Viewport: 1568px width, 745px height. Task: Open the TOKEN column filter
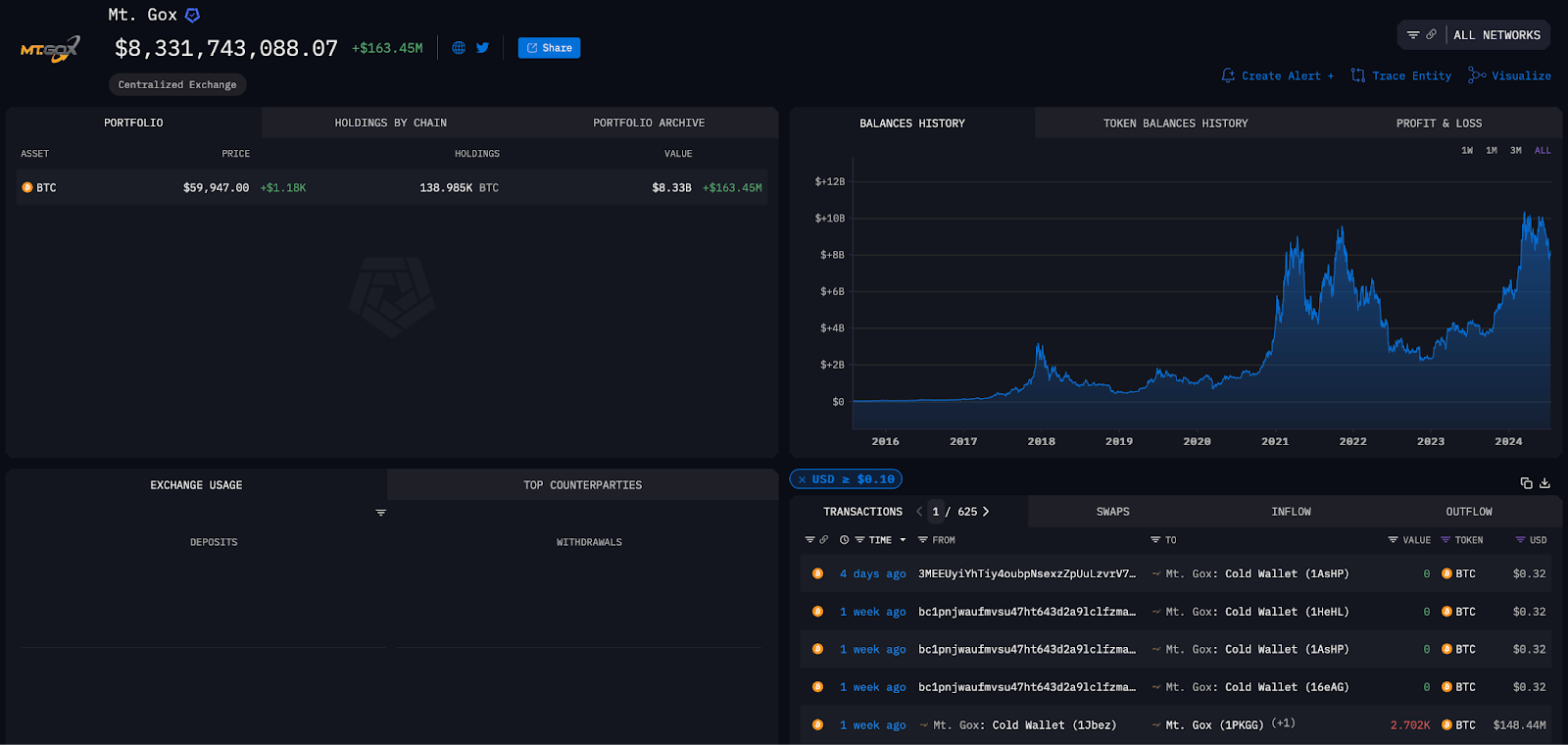tap(1445, 540)
